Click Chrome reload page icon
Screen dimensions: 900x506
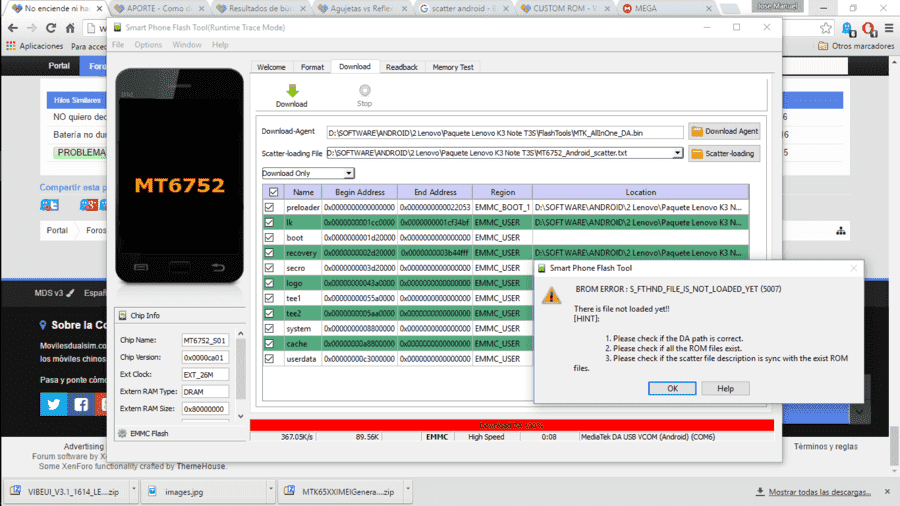(x=51, y=28)
